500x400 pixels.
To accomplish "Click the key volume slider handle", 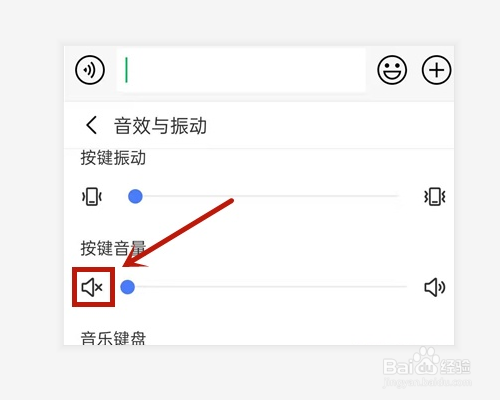I will pyautogui.click(x=127, y=287).
